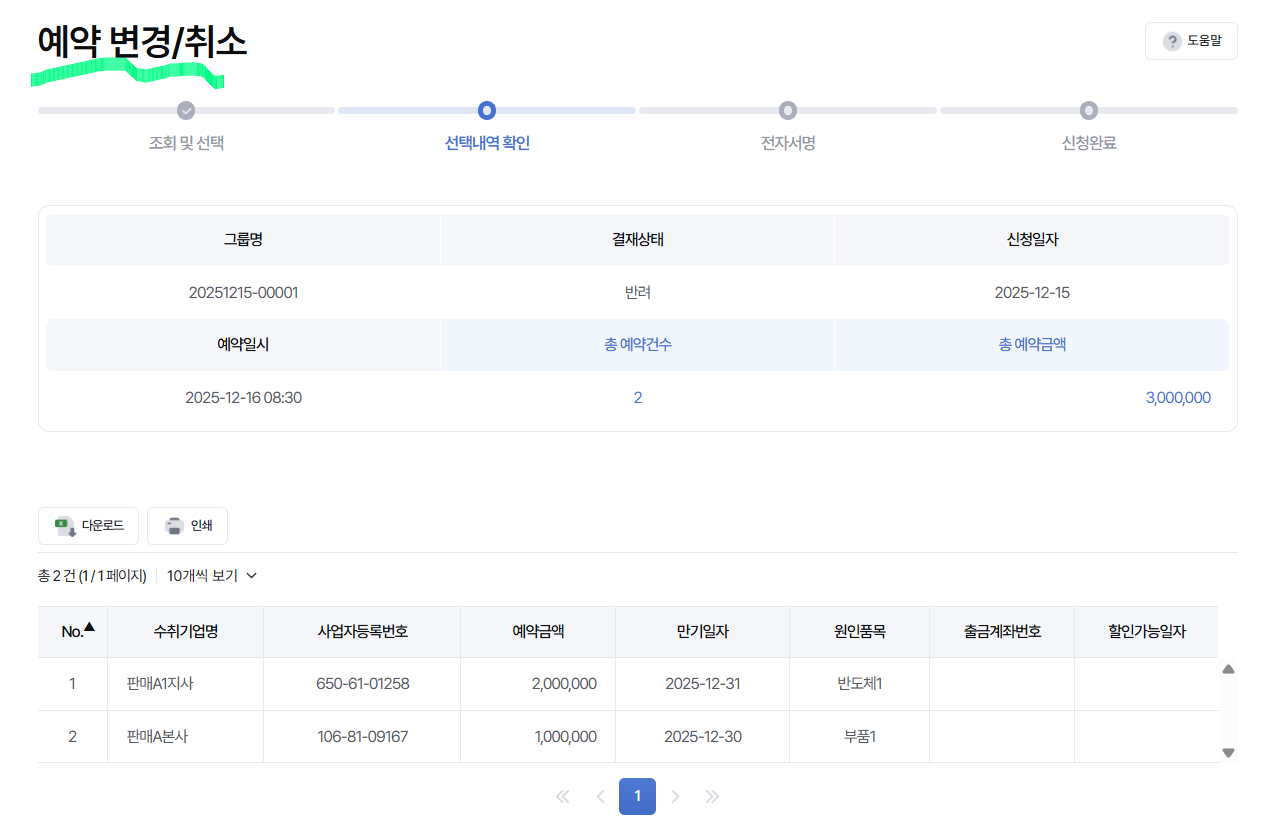Click the 신청일자 header cell

1032,240
